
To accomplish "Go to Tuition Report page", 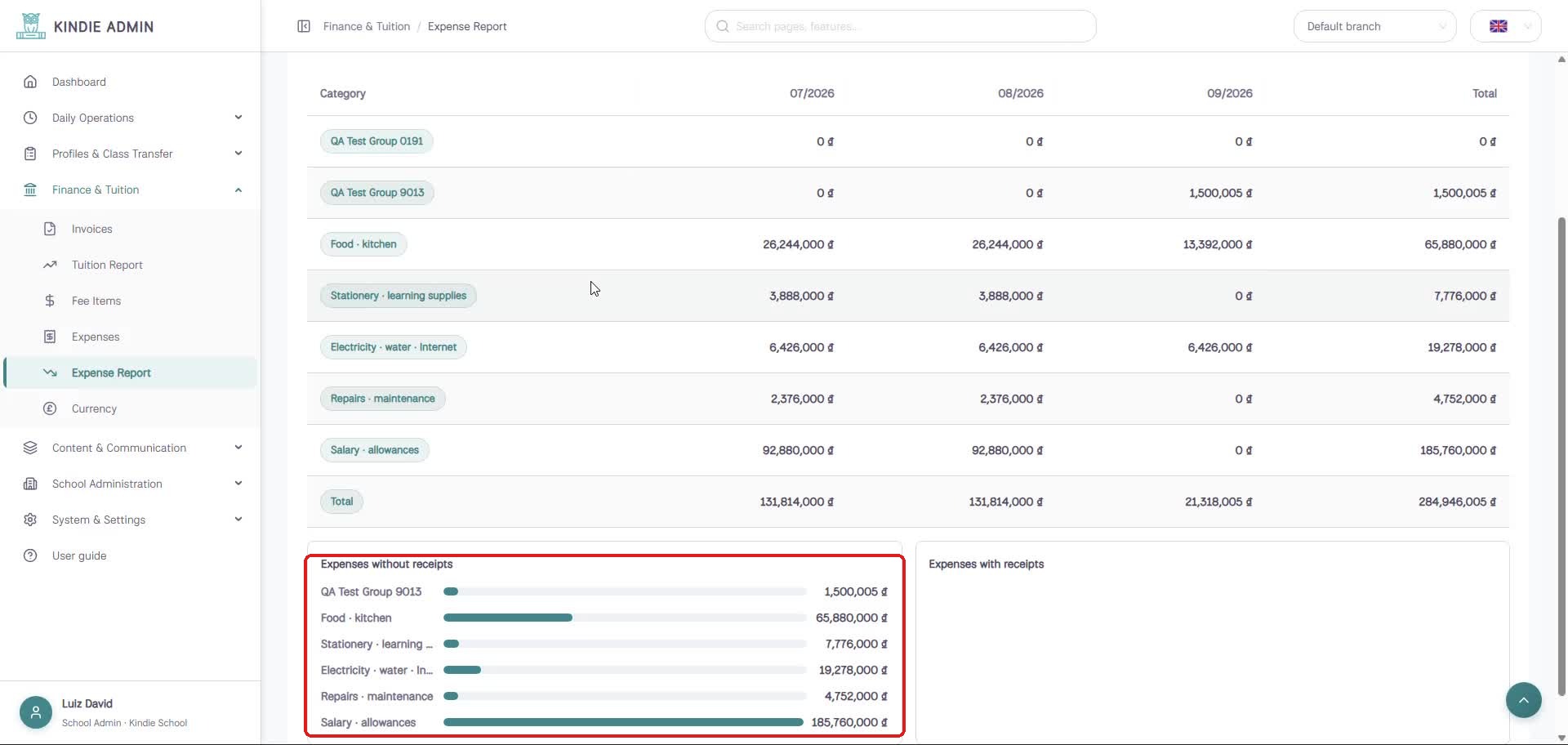I will click(x=131, y=265).
